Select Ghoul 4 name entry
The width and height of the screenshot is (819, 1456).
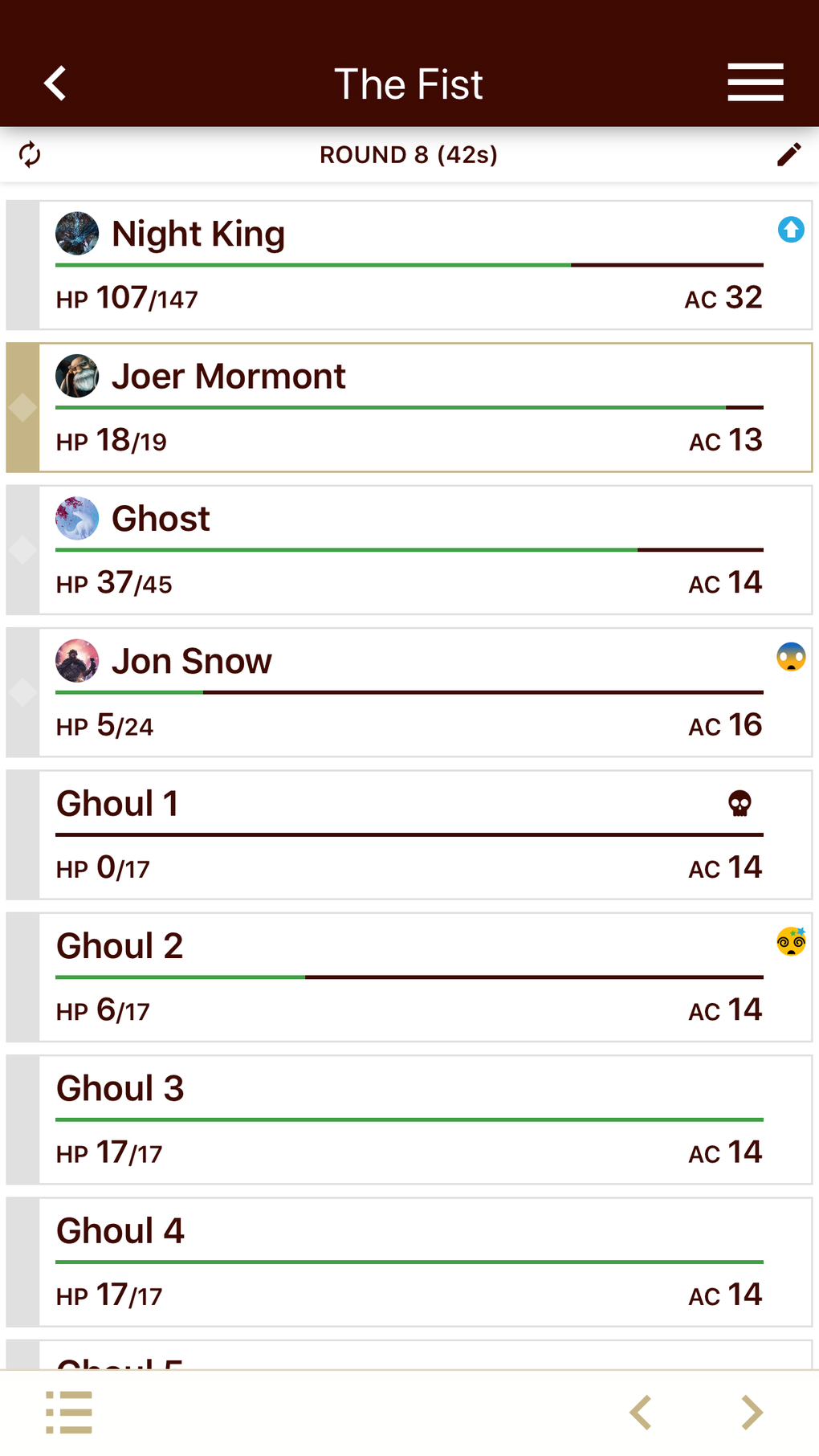pos(120,1230)
